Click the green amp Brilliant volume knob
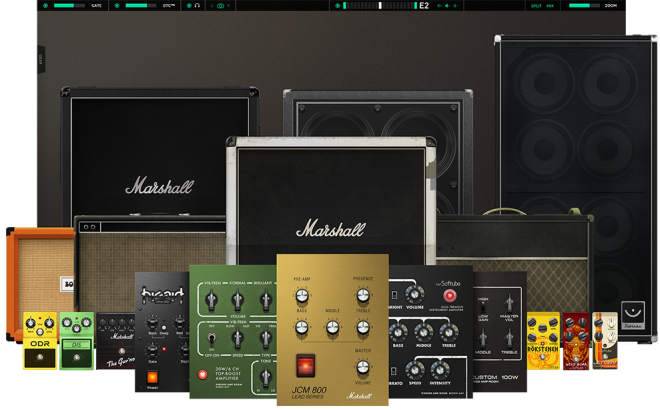The width and height of the screenshot is (660, 410). click(x=266, y=300)
